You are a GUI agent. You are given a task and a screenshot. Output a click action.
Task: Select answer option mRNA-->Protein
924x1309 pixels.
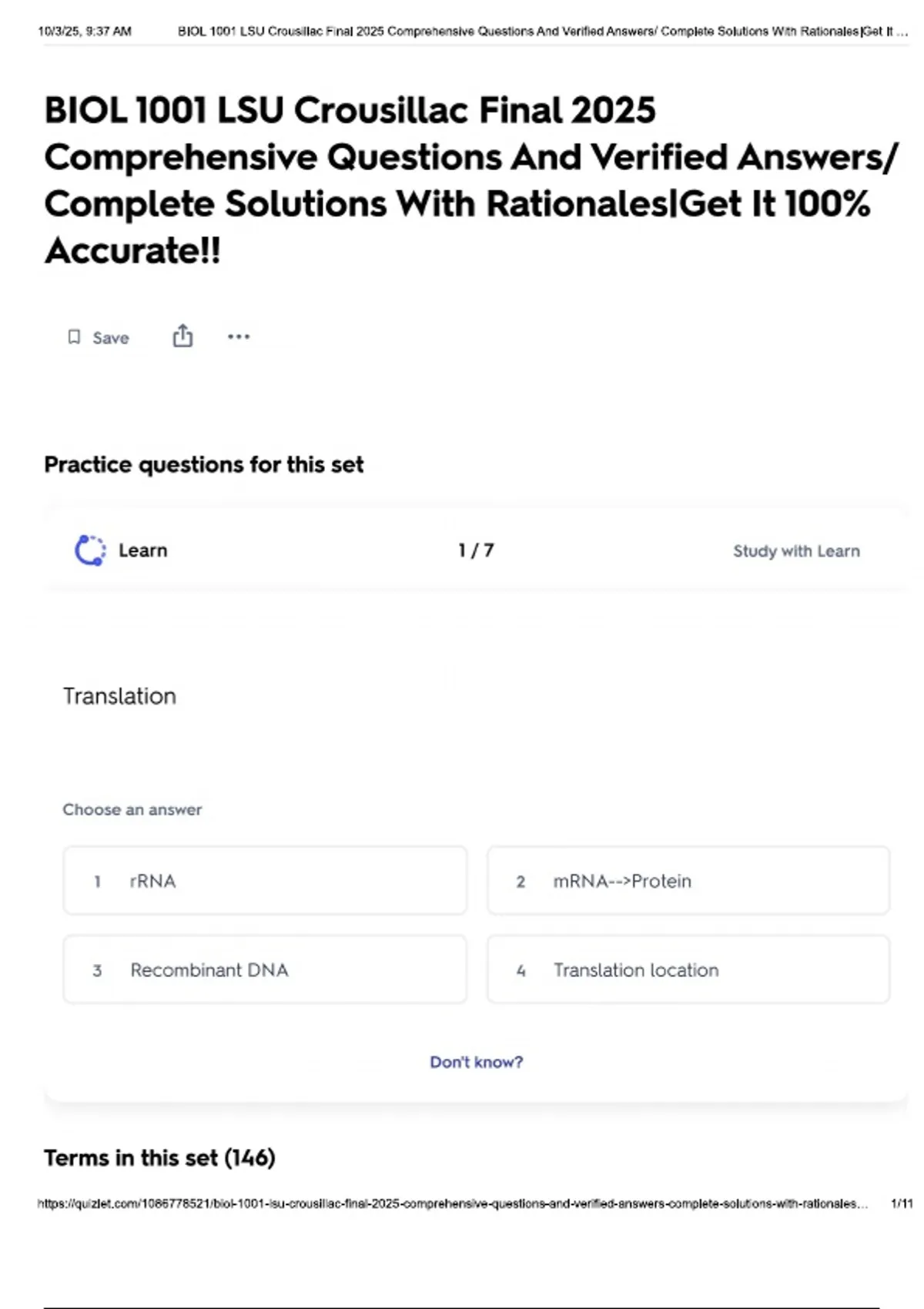(x=688, y=881)
